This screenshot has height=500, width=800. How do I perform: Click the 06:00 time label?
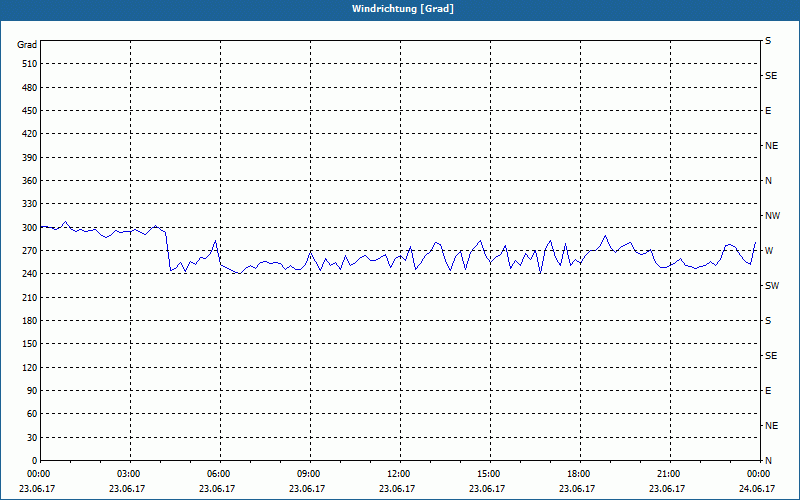(217, 474)
